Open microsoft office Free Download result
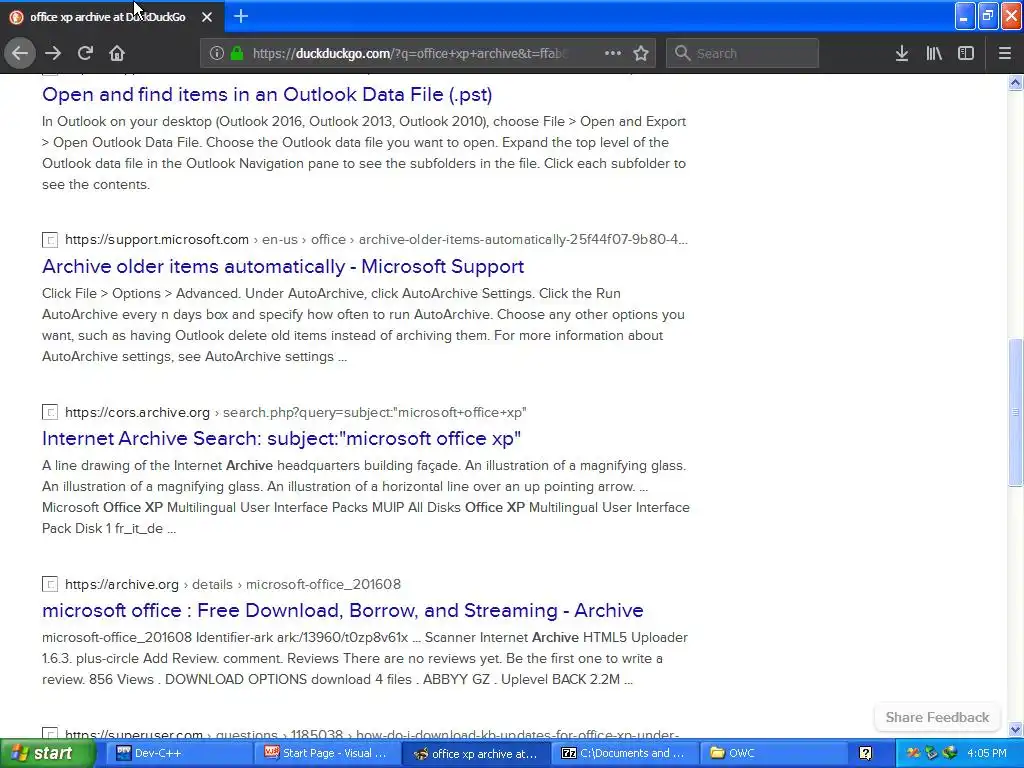The width and height of the screenshot is (1024, 768). click(x=342, y=611)
